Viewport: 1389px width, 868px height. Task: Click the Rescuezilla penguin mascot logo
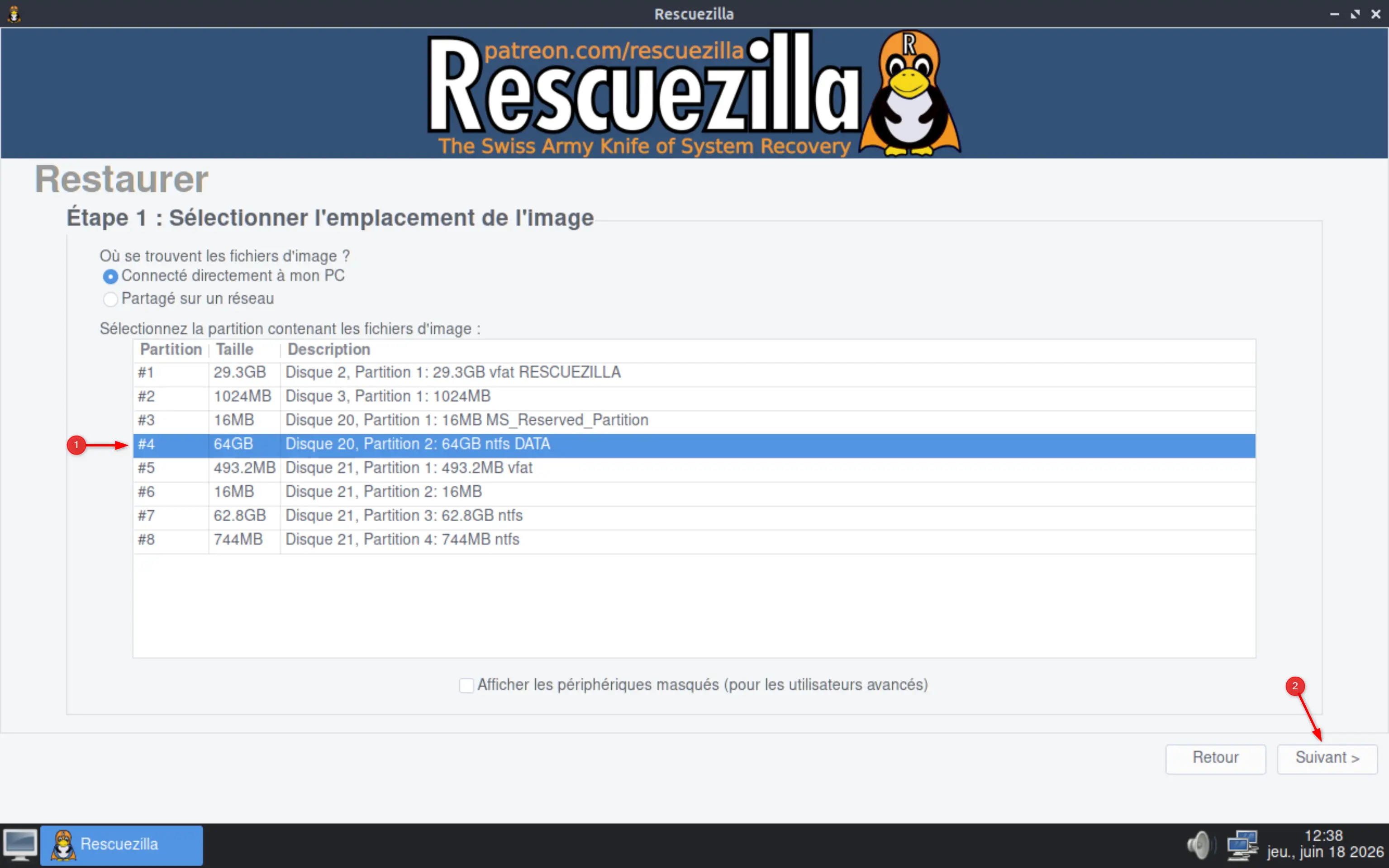point(911,94)
